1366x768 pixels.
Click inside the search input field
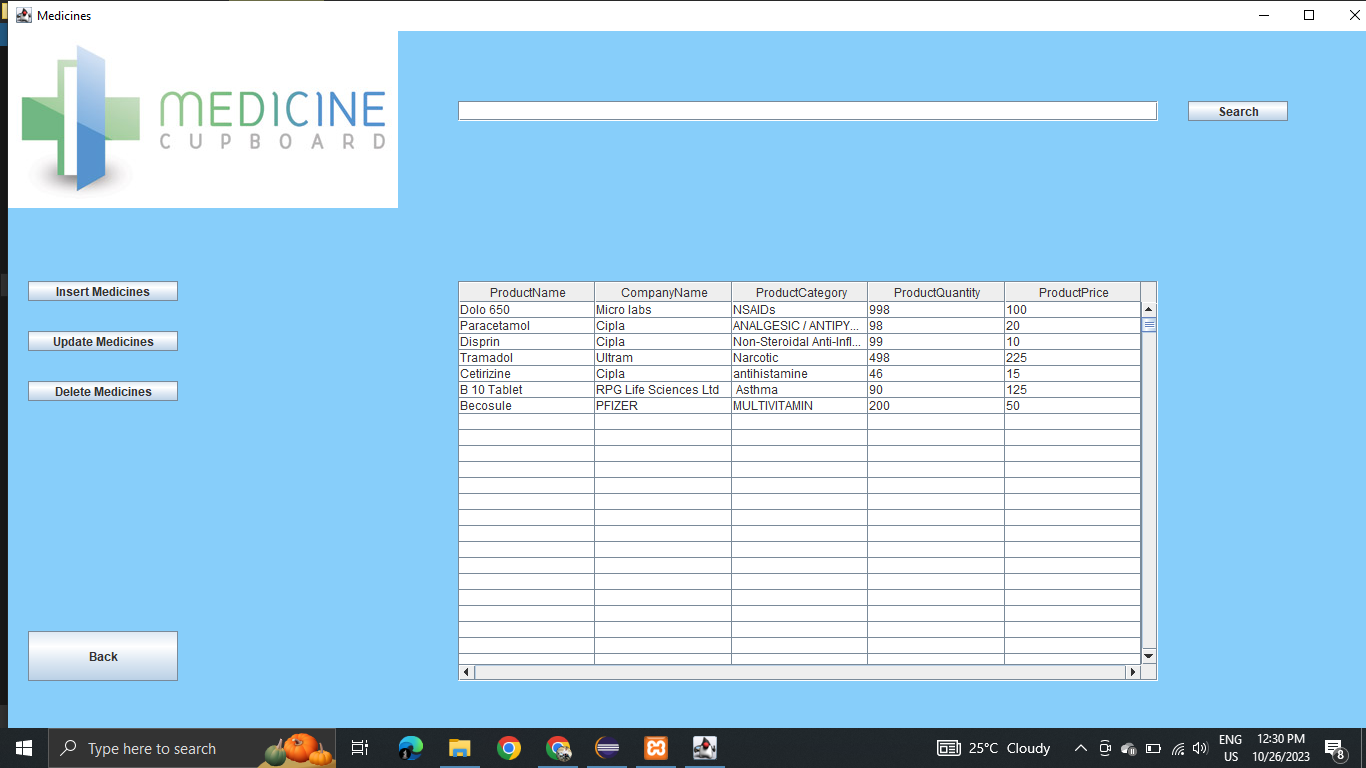coord(806,110)
